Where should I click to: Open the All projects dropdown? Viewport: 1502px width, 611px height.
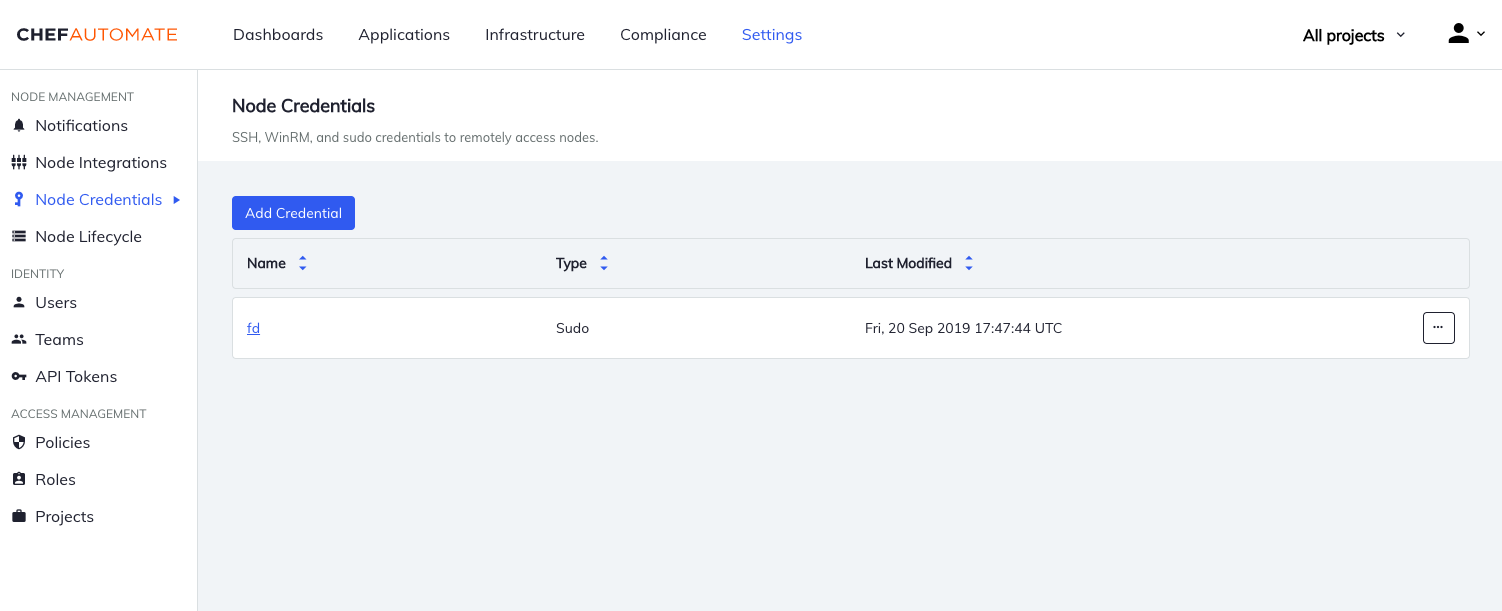[x=1352, y=34]
